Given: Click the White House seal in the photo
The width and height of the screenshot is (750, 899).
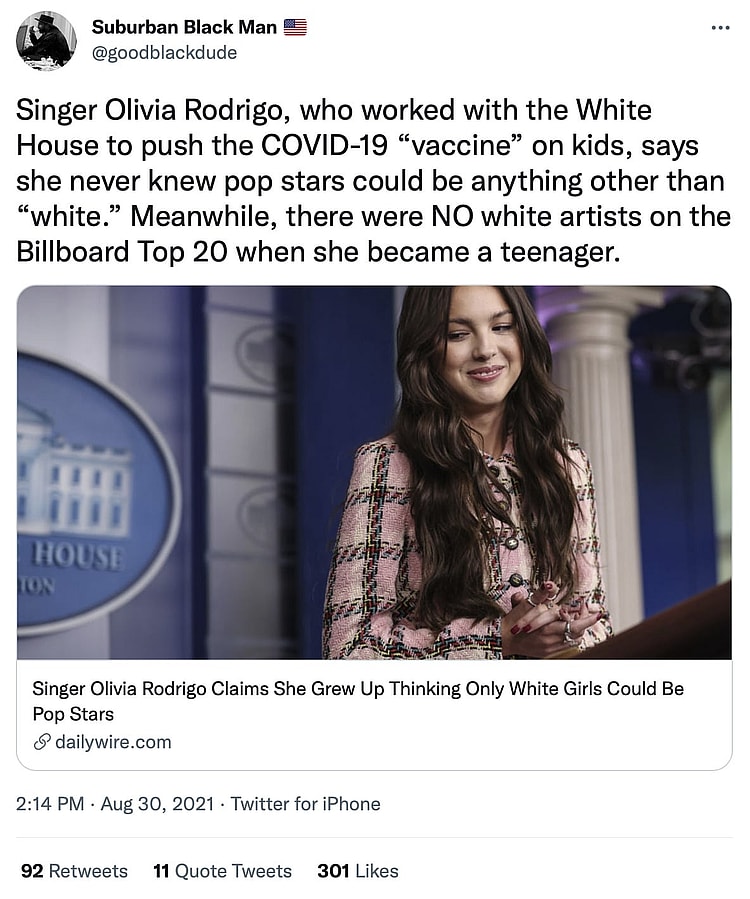Looking at the screenshot, I should [x=85, y=490].
